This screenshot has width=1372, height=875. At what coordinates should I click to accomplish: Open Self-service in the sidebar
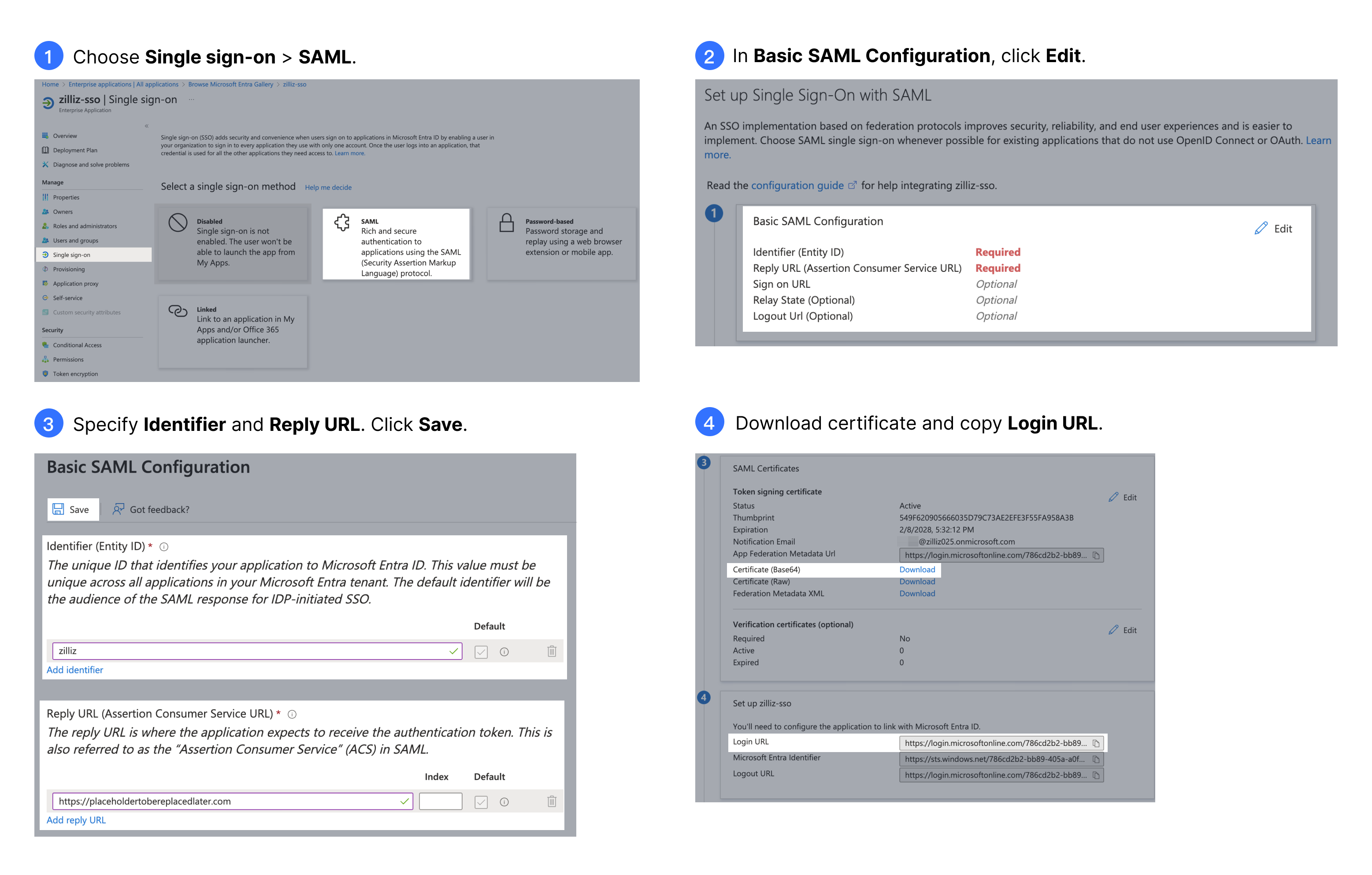pos(67,298)
